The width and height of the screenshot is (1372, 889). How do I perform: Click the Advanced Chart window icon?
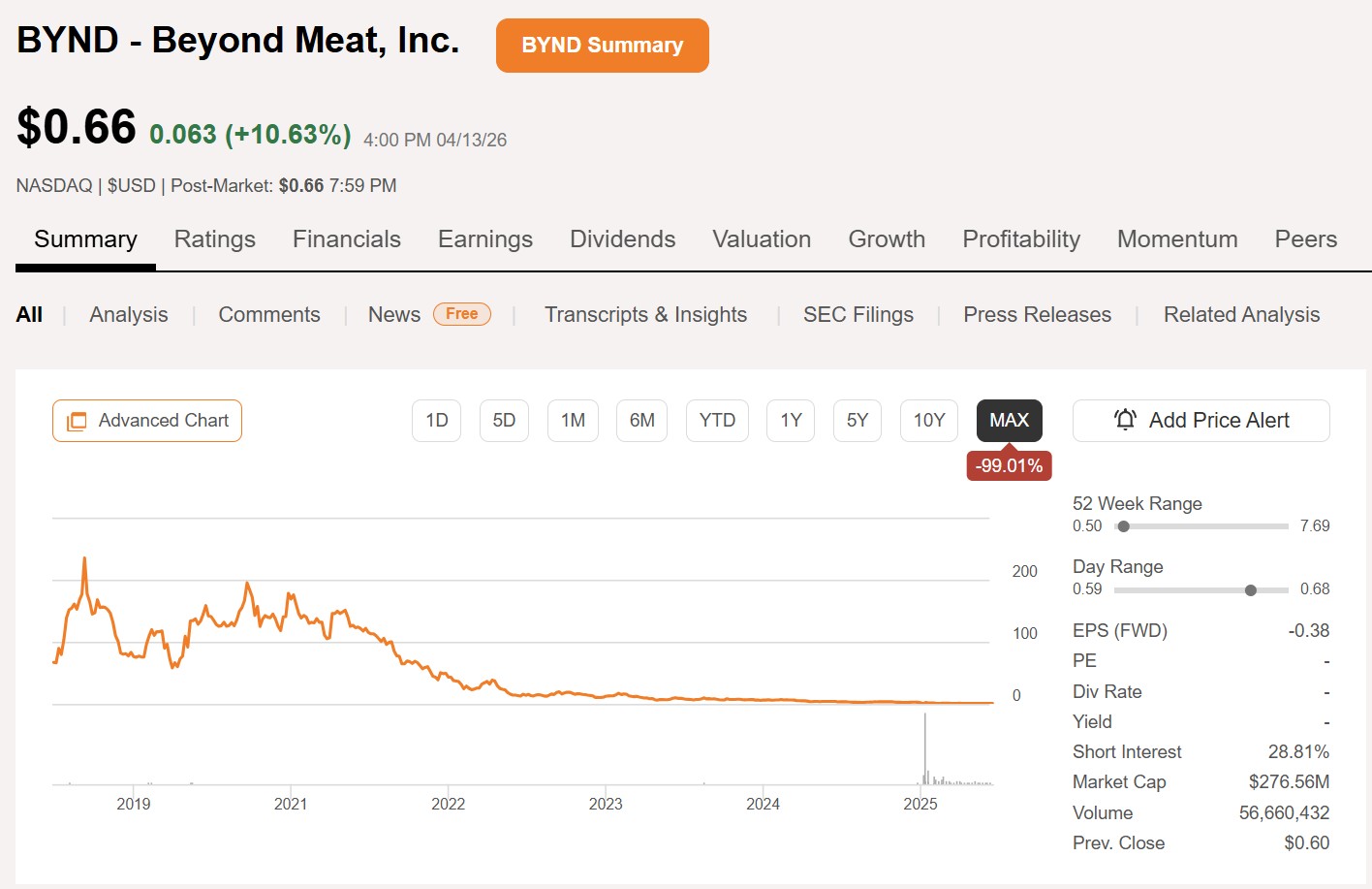click(x=77, y=421)
